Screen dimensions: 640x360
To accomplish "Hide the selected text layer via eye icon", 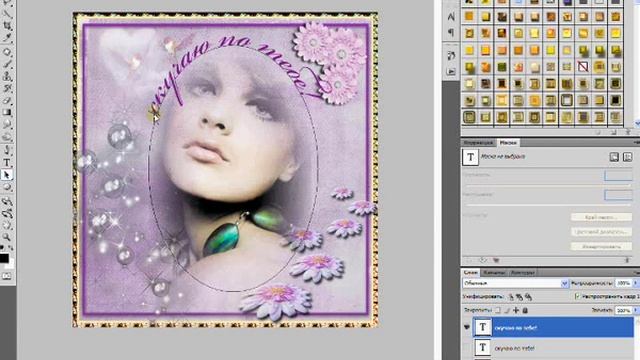I will click(x=467, y=327).
